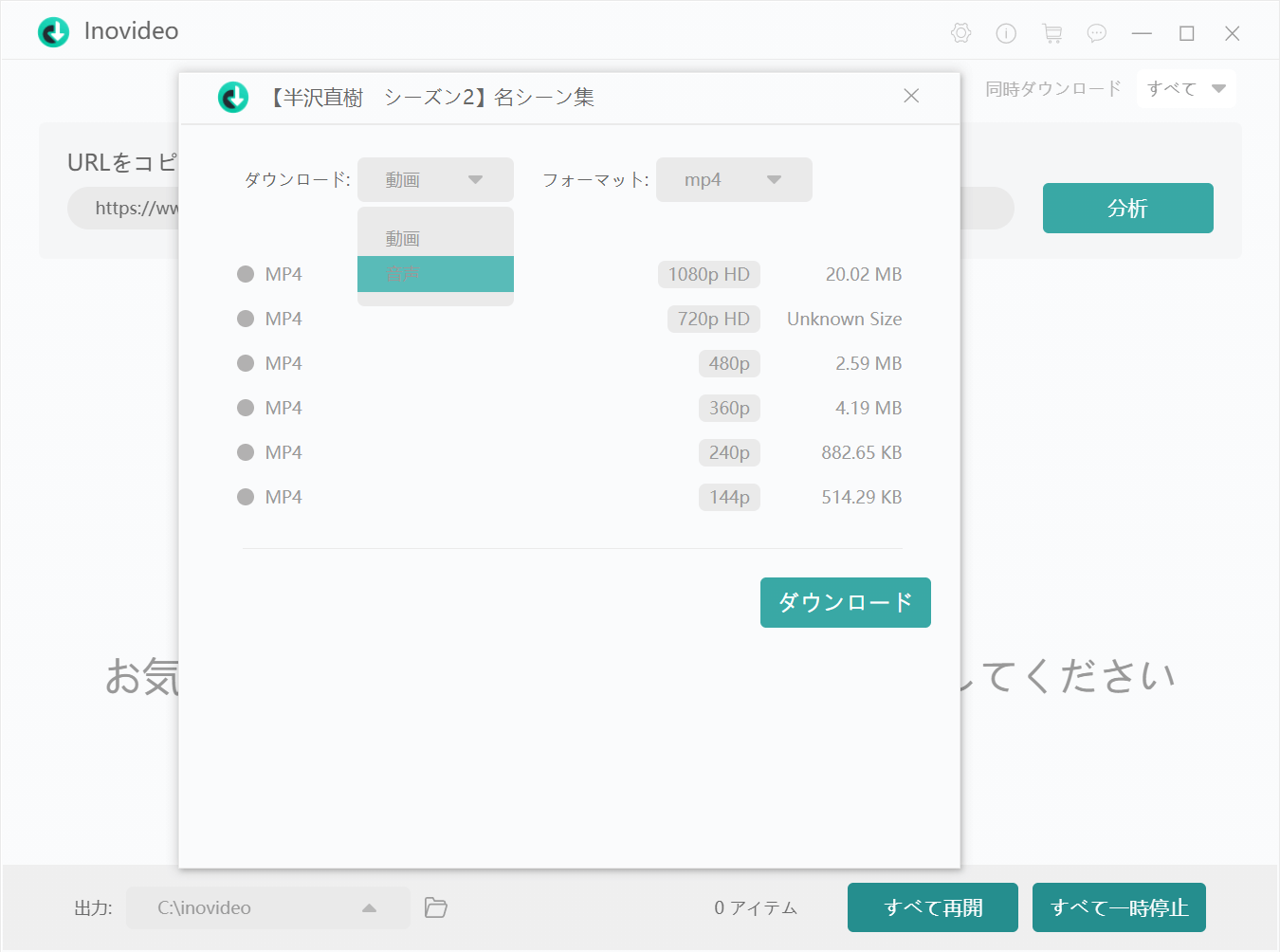Screen dimensions: 1280x952
Task: Click the ダウンロード button in the dialog
Action: point(846,602)
